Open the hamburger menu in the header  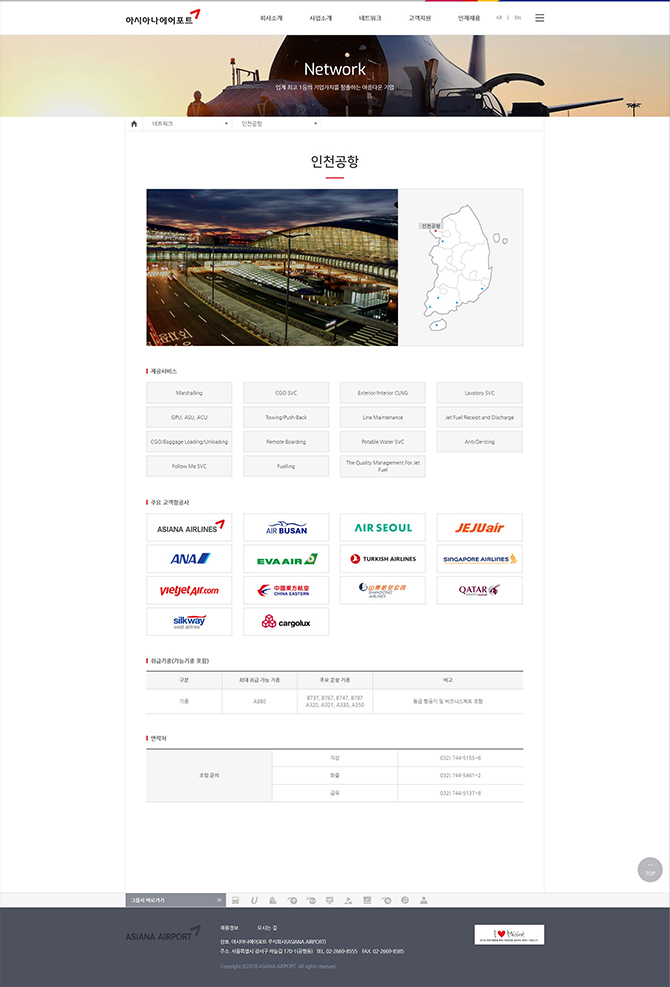pos(540,18)
